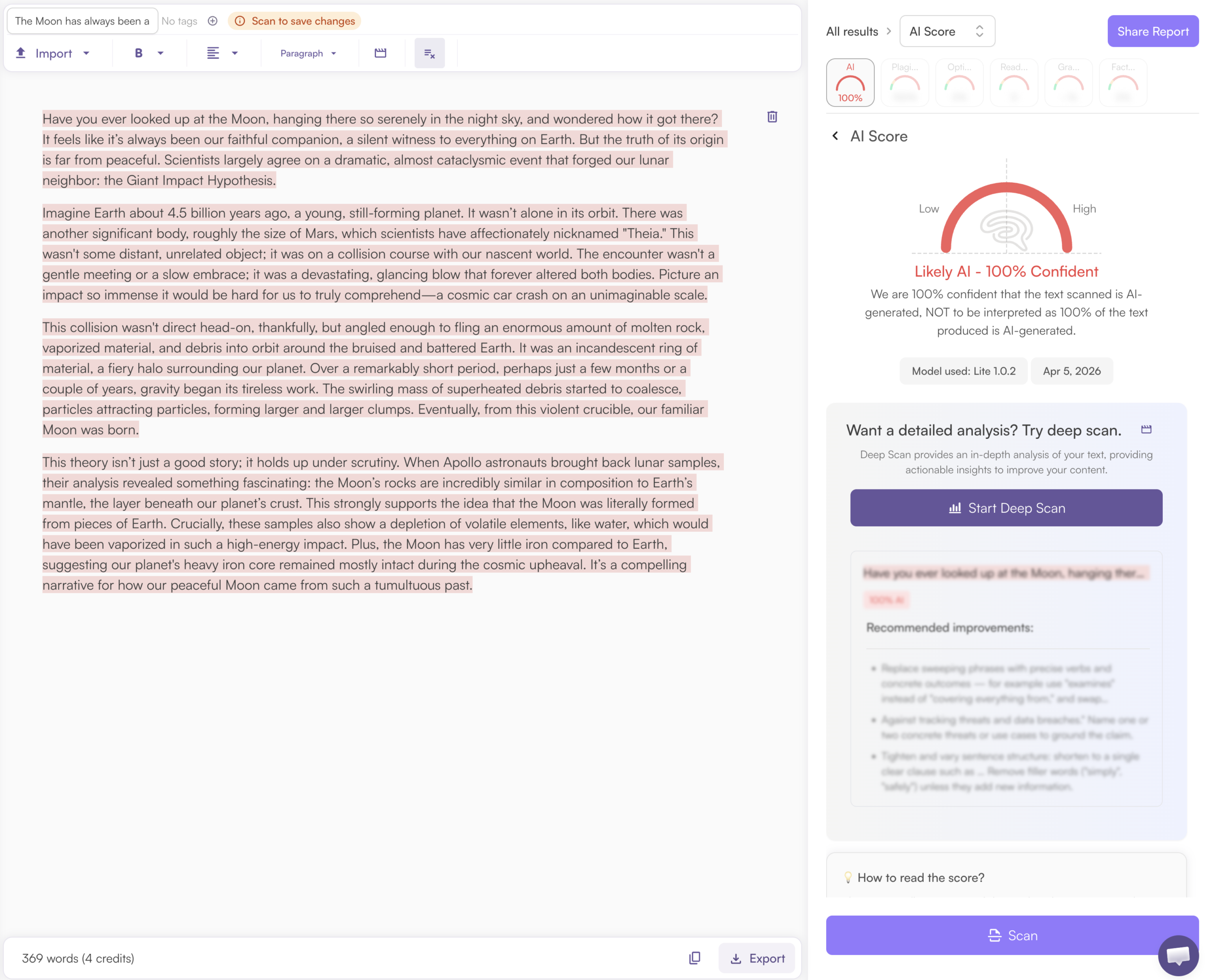Click the clear formatting icon
The image size is (1212, 980).
coord(429,53)
